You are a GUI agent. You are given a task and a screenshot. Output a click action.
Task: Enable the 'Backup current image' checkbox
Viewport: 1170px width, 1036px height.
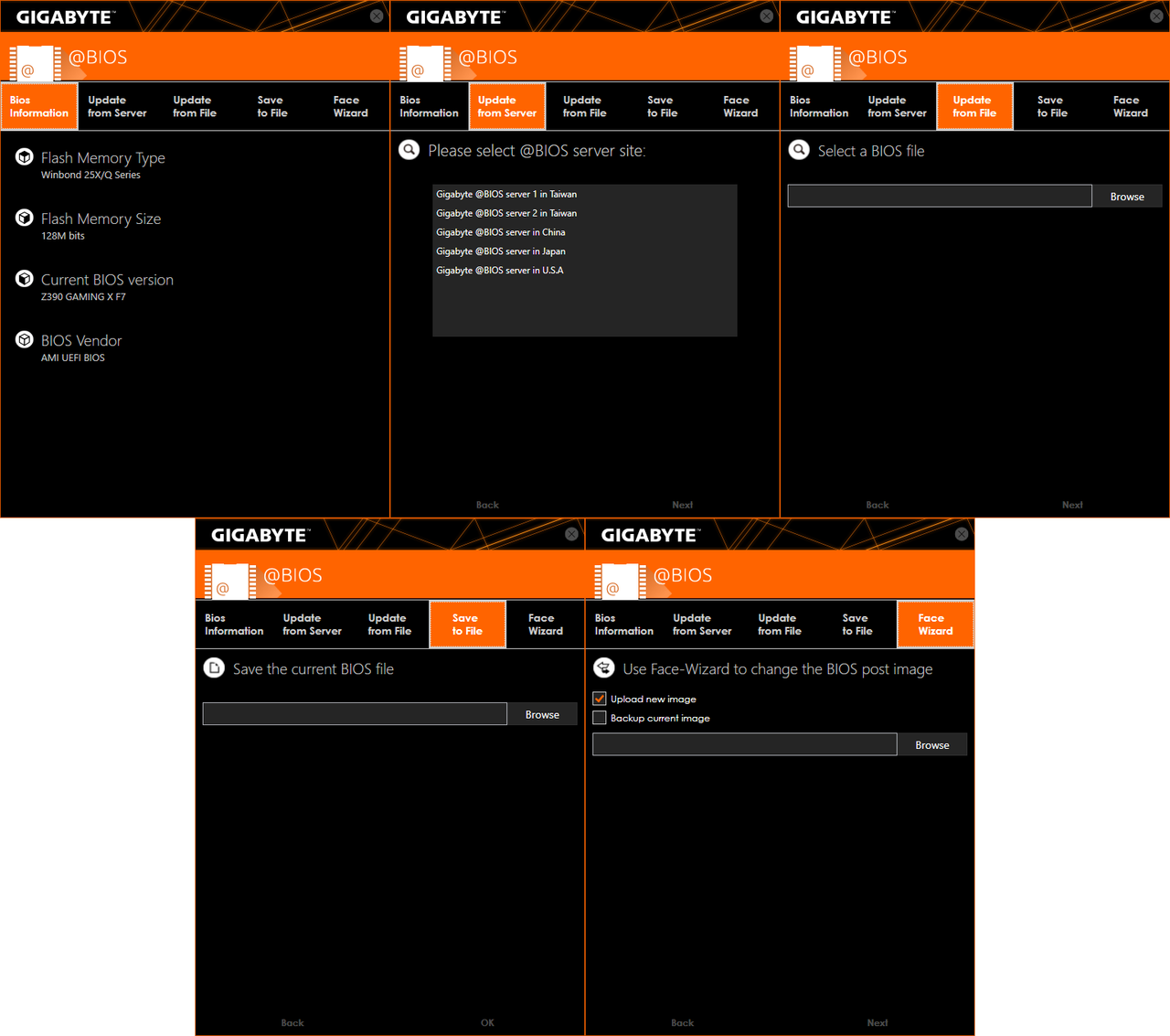(x=600, y=718)
